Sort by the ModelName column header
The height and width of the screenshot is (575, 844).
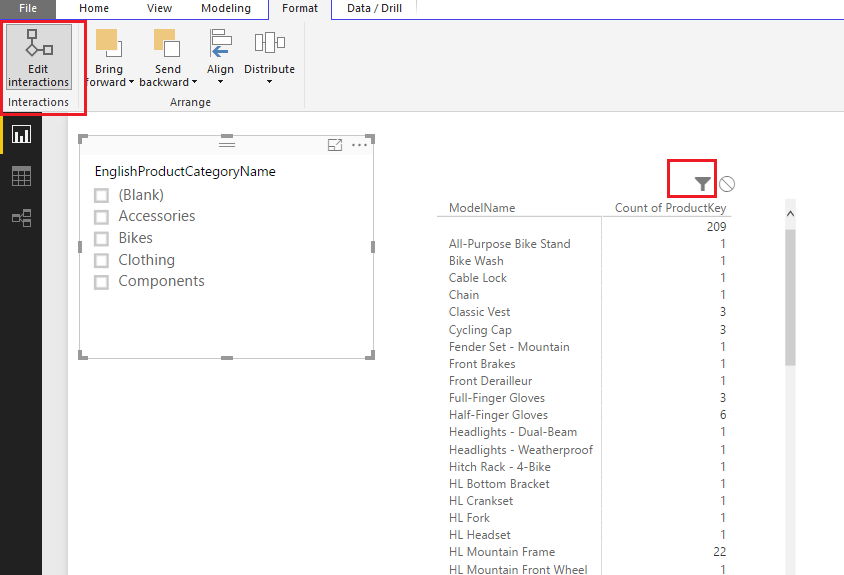click(x=482, y=208)
